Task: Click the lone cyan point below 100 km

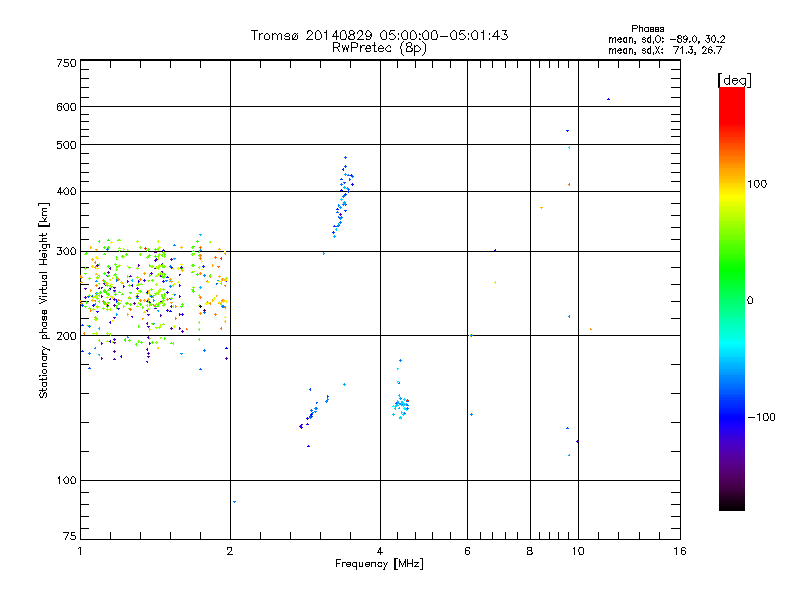Action: 234,502
